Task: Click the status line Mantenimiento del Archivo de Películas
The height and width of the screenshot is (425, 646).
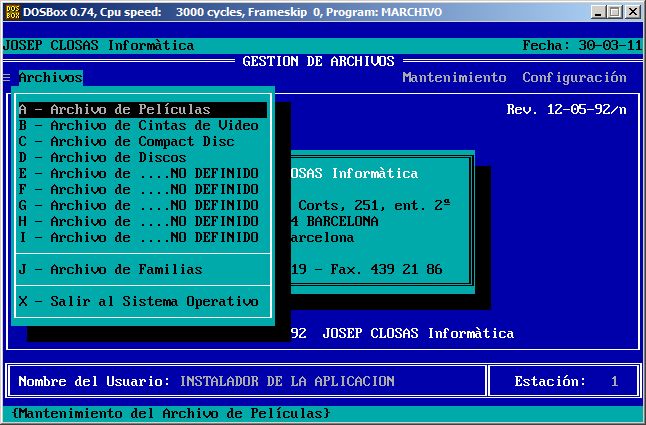Action: click(171, 413)
